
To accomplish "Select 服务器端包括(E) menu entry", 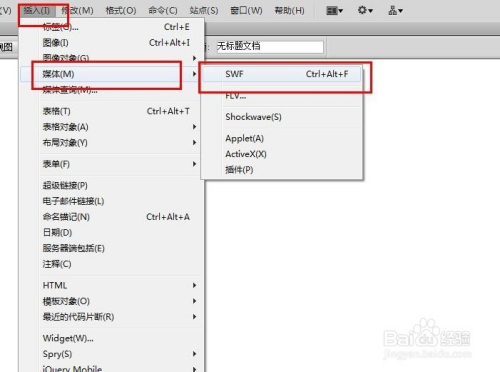I will click(x=112, y=248).
